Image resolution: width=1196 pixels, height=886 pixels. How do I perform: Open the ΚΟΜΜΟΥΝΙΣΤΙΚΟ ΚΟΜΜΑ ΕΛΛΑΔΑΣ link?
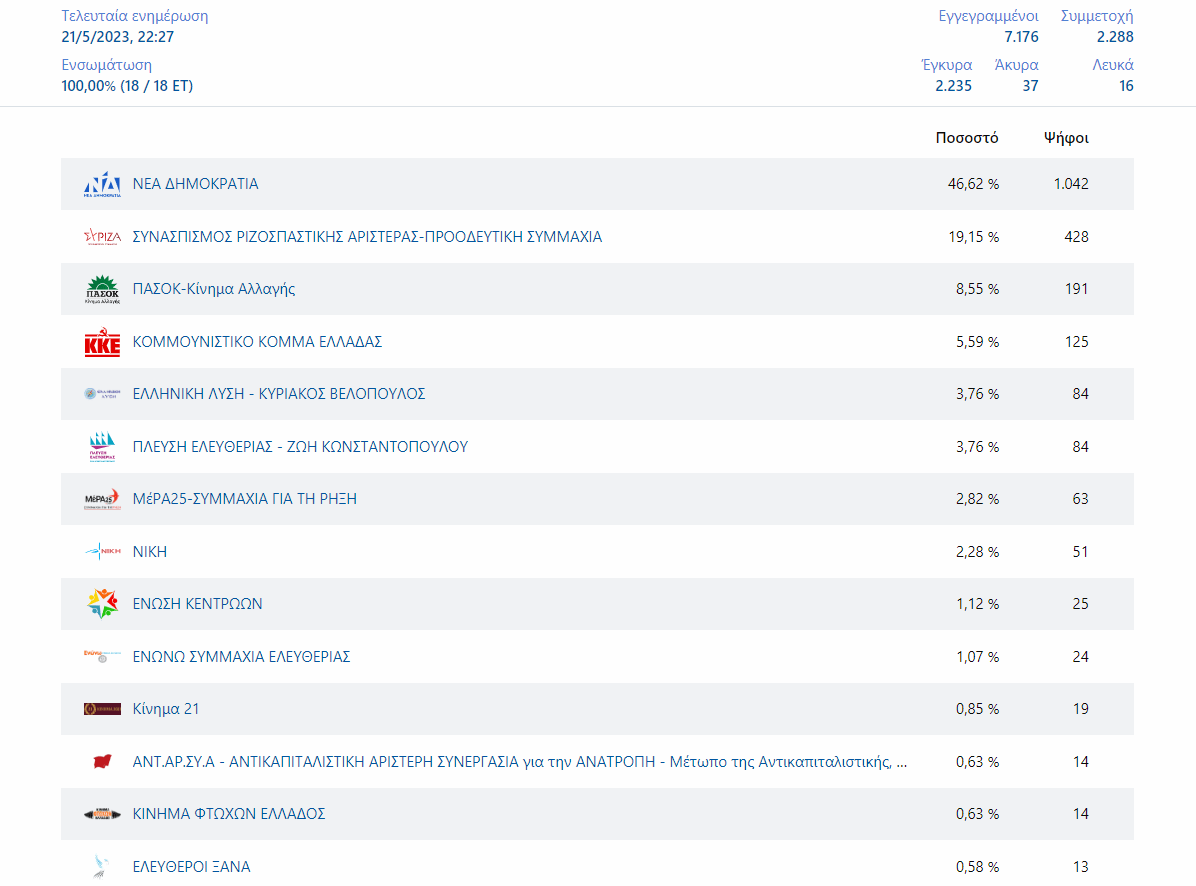coord(257,342)
